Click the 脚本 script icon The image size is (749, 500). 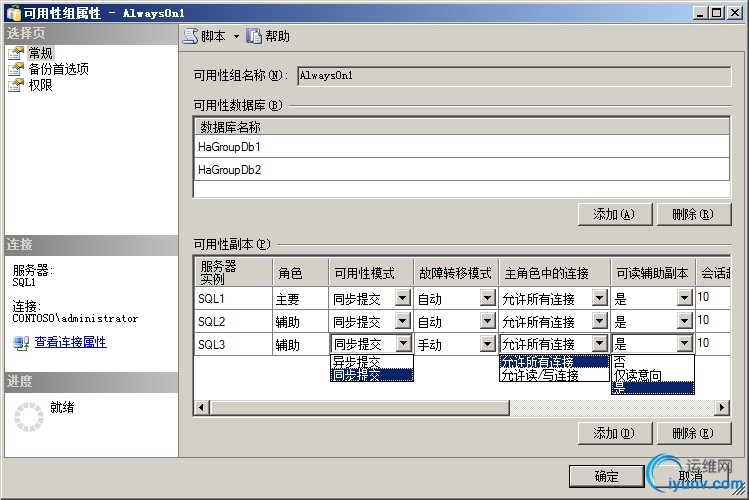tap(191, 36)
